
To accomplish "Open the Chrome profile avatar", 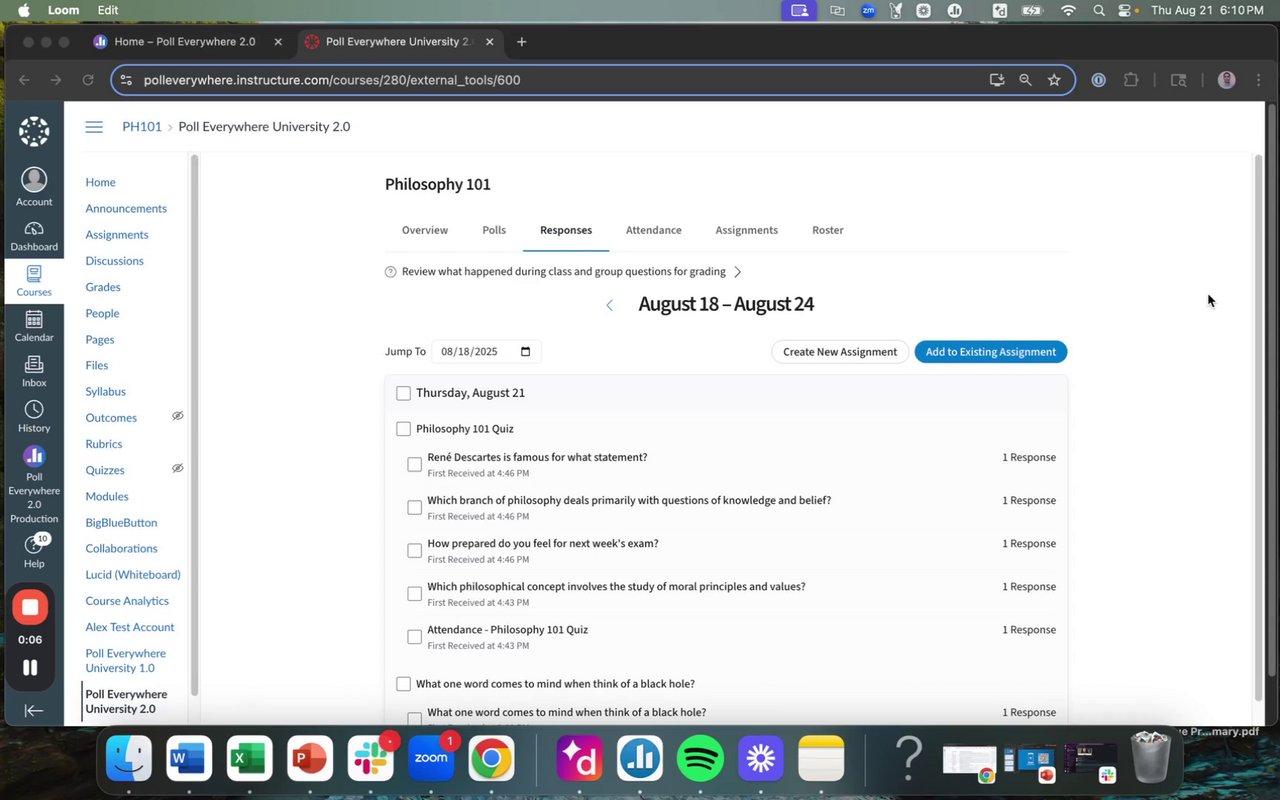I will coord(1227,80).
